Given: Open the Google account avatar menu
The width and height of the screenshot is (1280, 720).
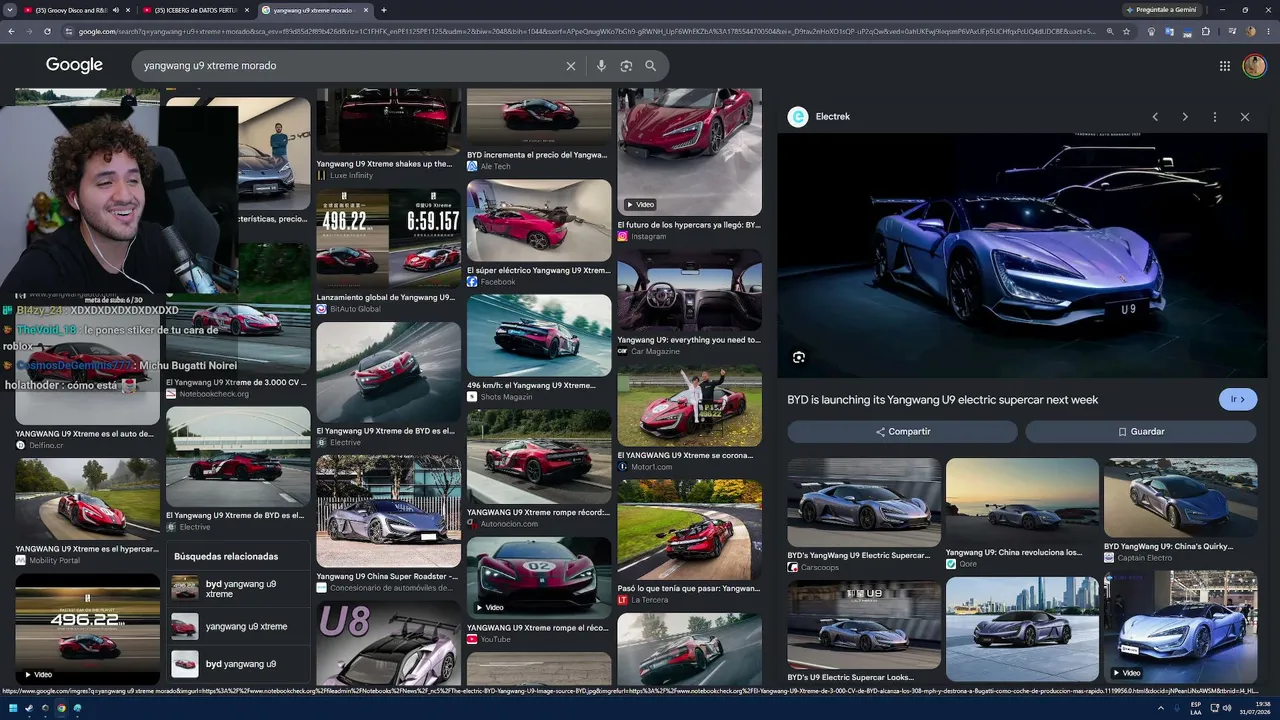Looking at the screenshot, I should (x=1254, y=66).
